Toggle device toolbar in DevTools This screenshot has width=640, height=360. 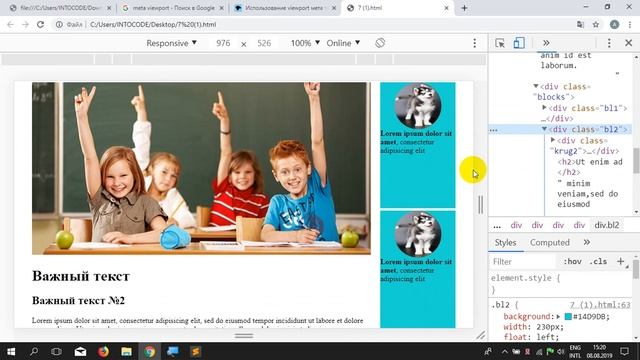coord(519,43)
